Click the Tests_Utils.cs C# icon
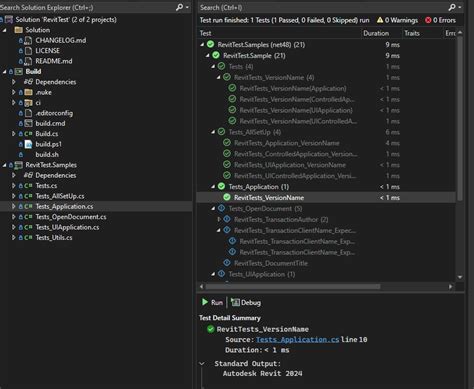 point(29,238)
